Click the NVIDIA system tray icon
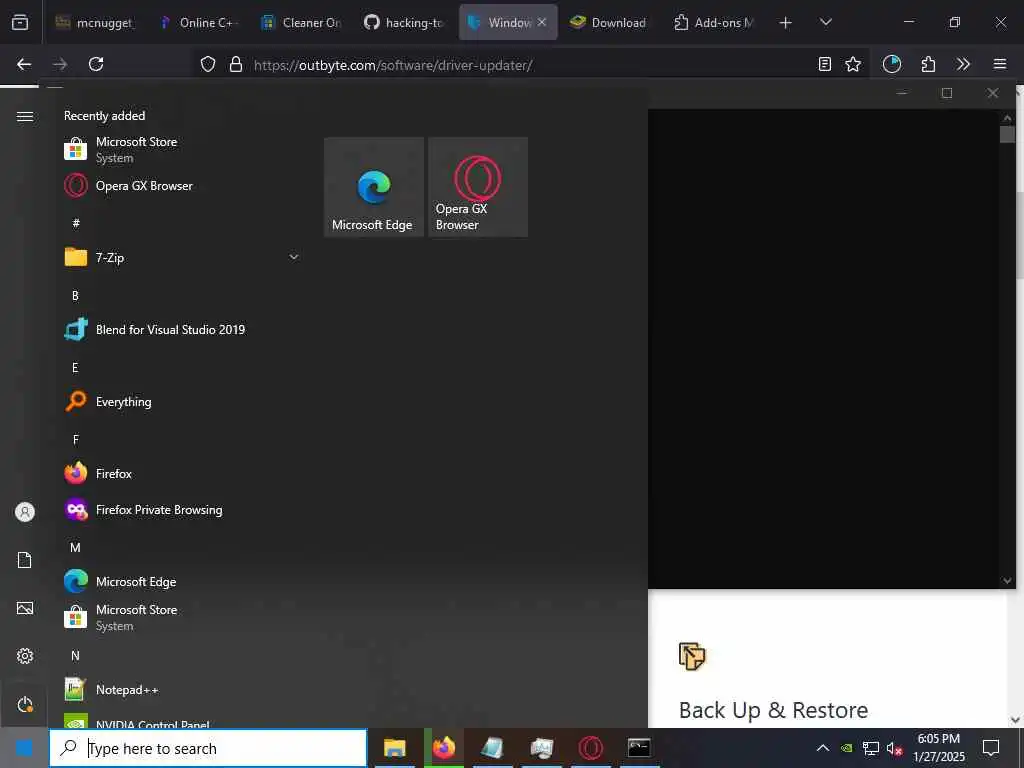This screenshot has height=768, width=1024. coord(846,748)
